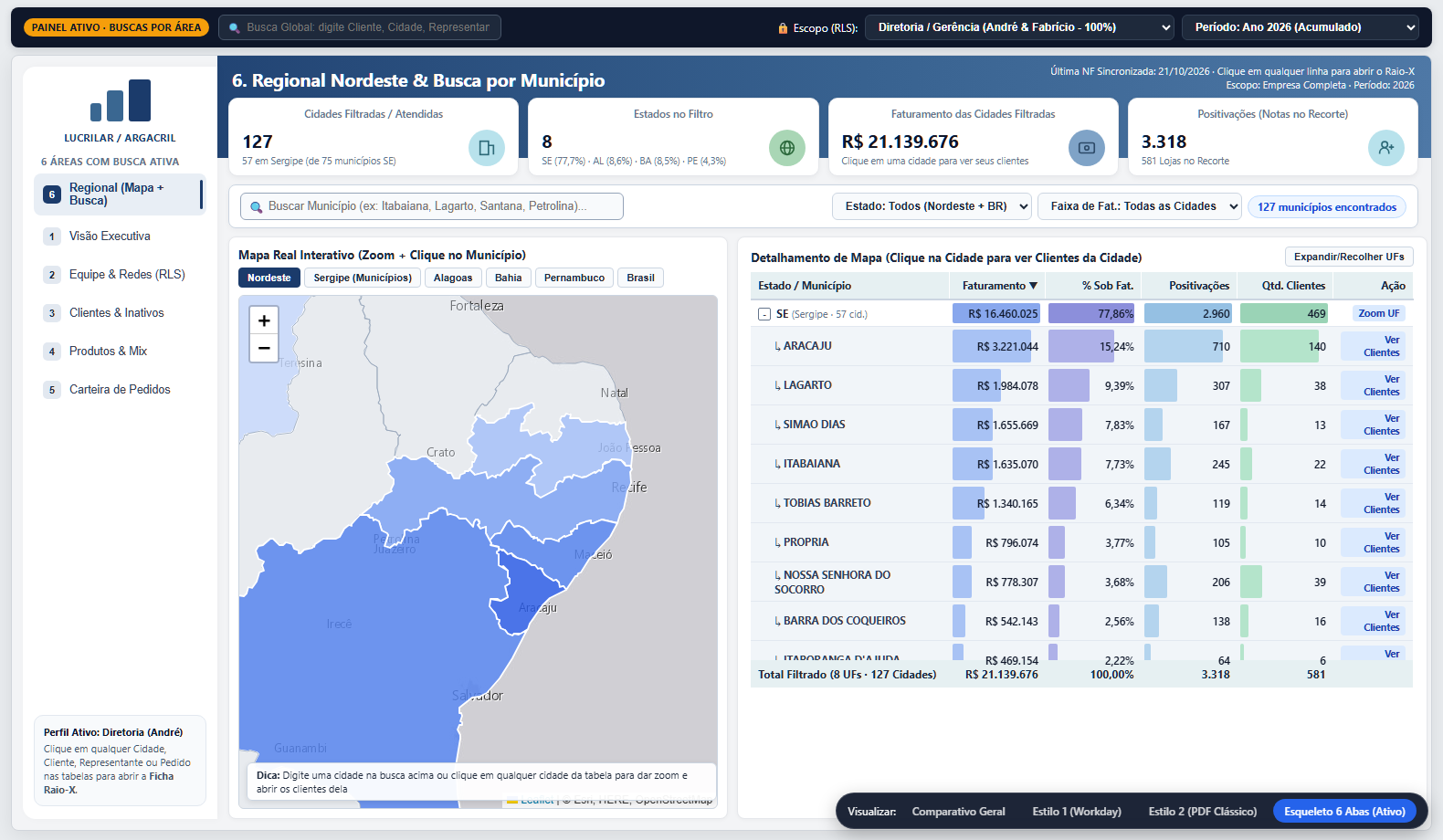This screenshot has width=1443, height=840.
Task: Click the add-user icon on Positivações card
Action: [1386, 148]
